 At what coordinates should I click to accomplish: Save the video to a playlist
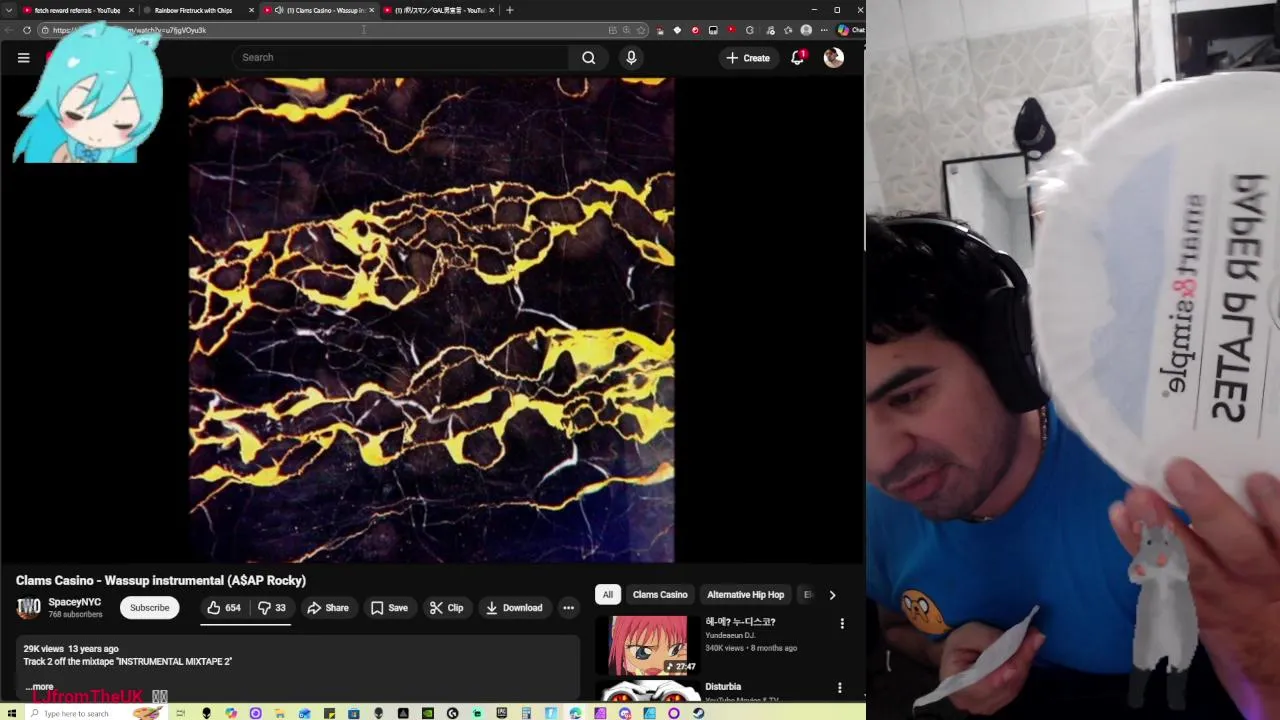389,608
